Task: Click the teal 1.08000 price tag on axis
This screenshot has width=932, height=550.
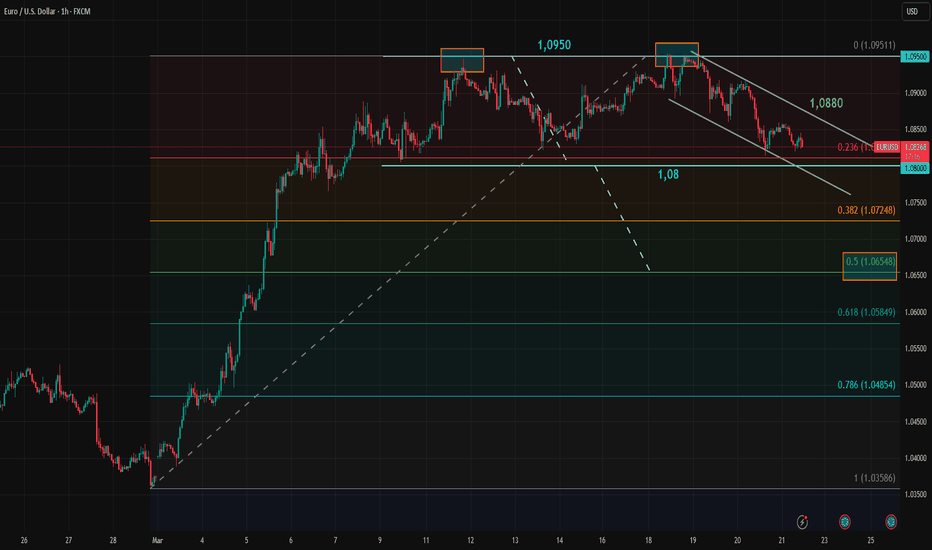Action: click(x=915, y=168)
